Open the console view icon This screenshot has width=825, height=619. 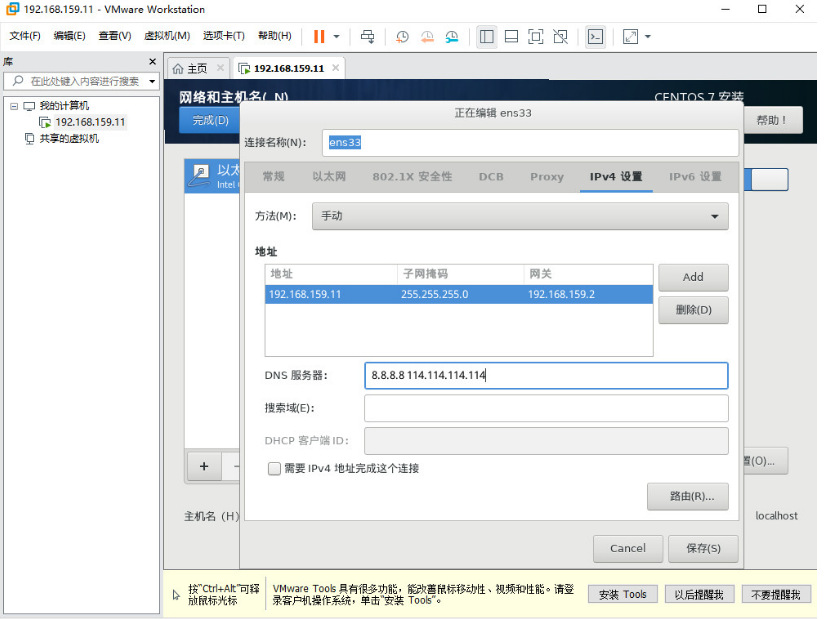[595, 36]
